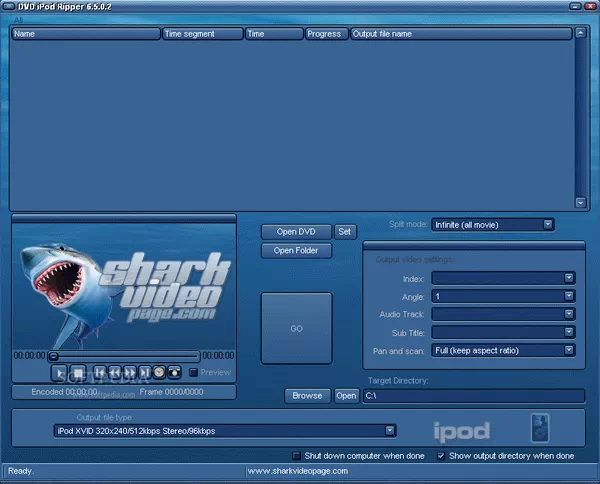Click the shark video preview image
Viewport: 600px width, 484px height.
pos(124,286)
